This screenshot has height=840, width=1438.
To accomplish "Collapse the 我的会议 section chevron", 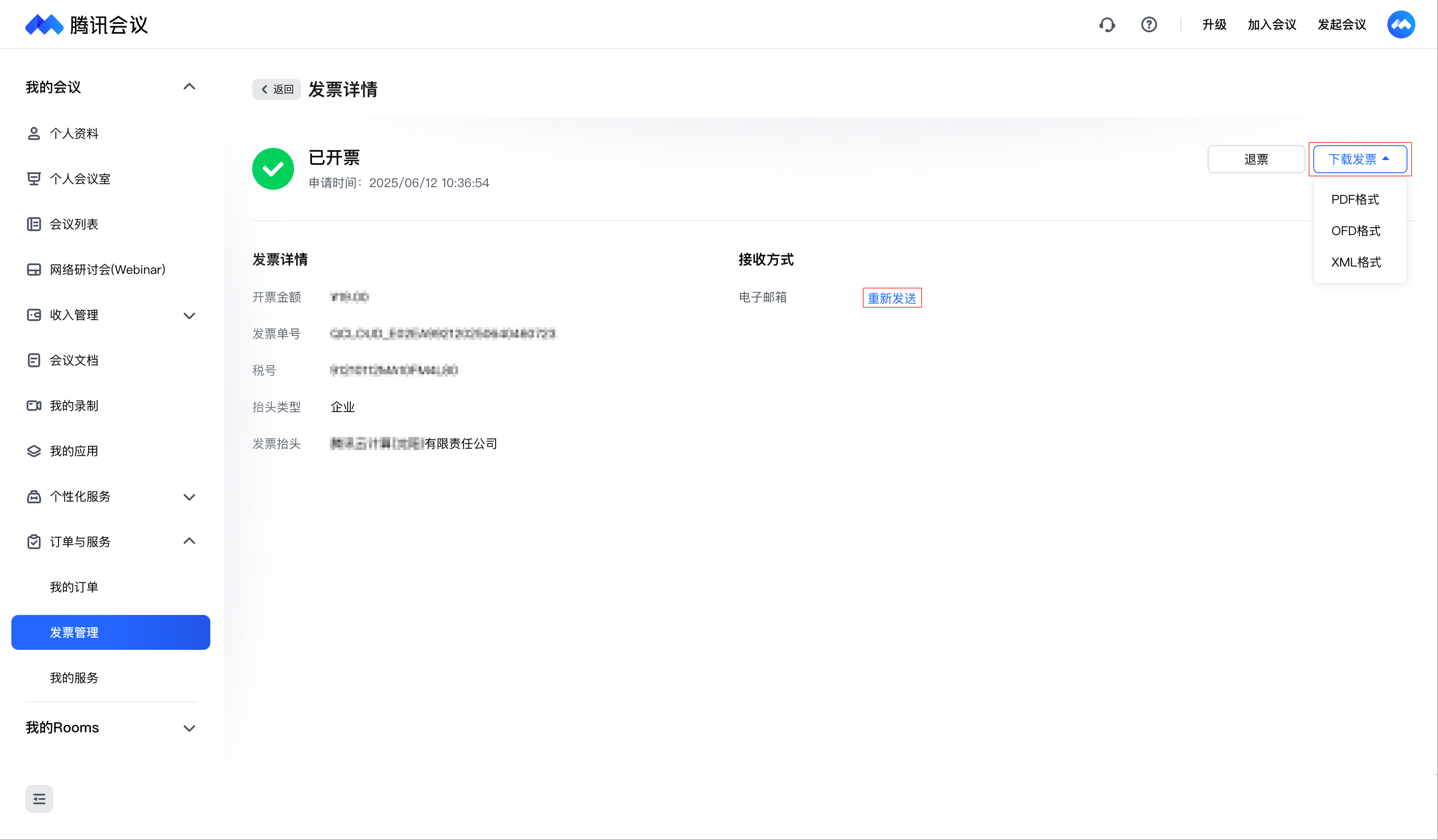I will 189,87.
